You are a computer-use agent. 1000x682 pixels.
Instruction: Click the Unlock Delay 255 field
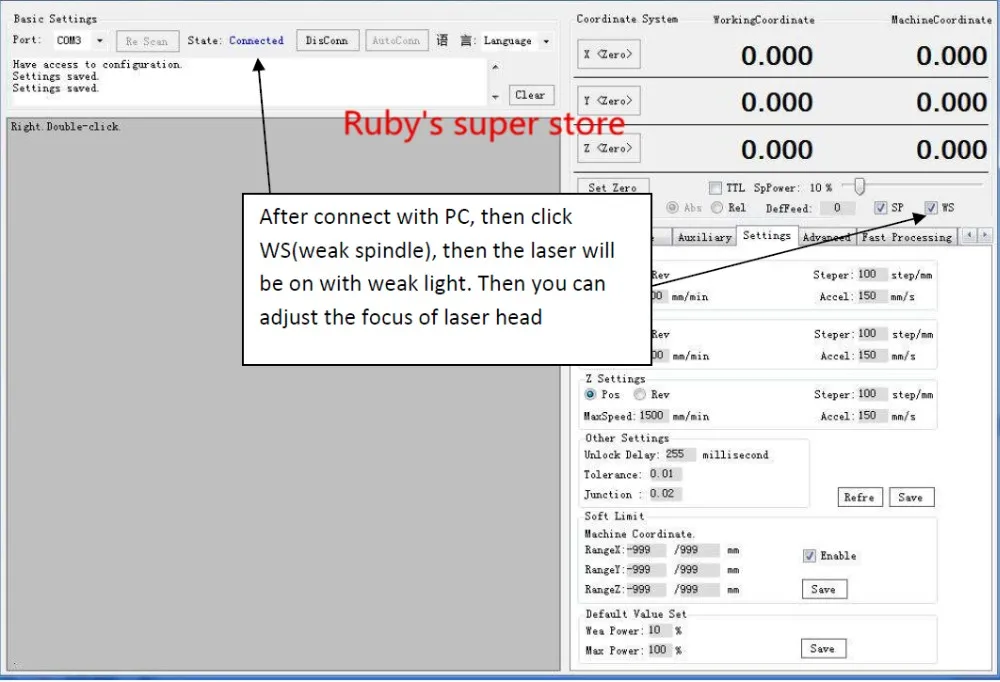point(679,454)
